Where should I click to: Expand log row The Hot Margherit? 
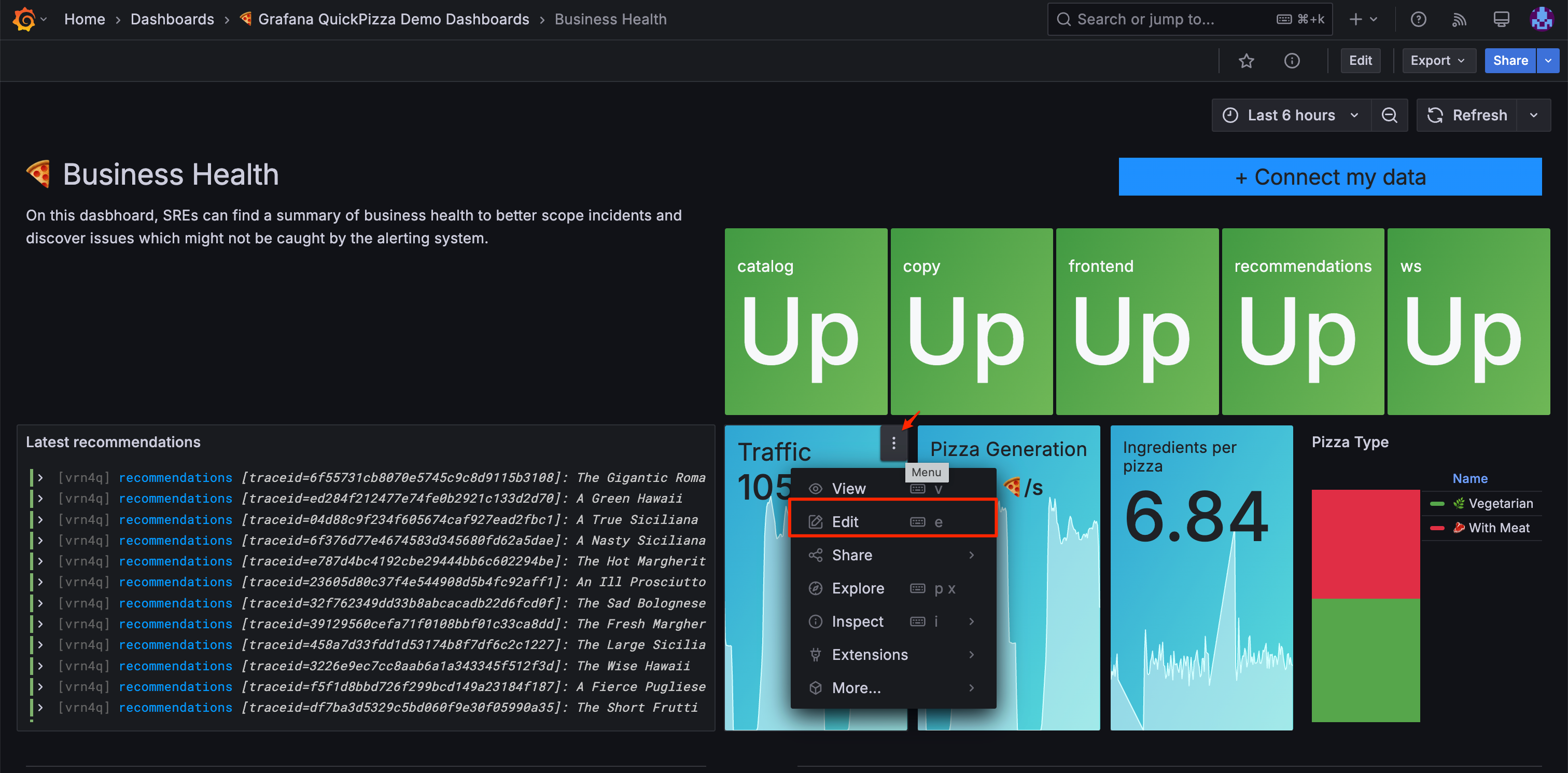coord(40,561)
